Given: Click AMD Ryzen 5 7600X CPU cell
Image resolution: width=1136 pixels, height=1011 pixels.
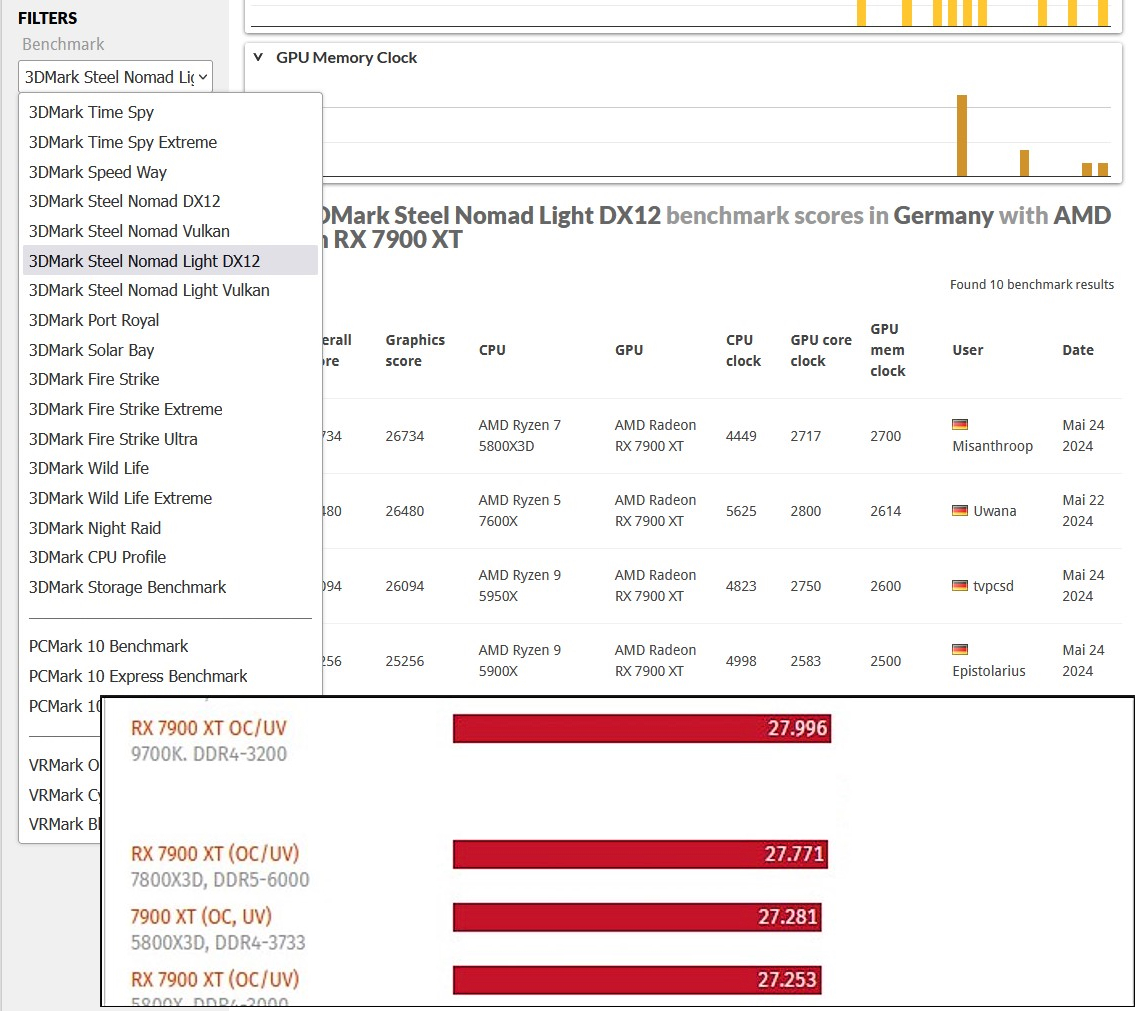Looking at the screenshot, I should [x=519, y=511].
